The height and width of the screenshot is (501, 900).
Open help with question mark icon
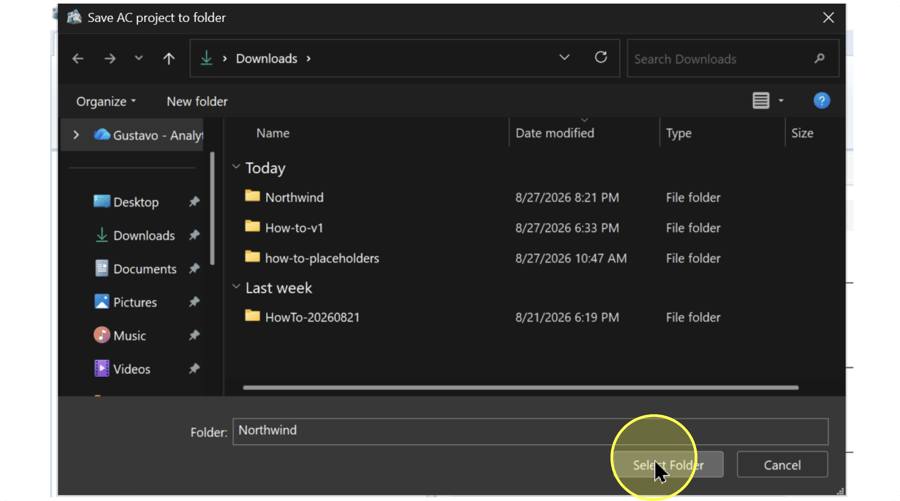tap(821, 101)
